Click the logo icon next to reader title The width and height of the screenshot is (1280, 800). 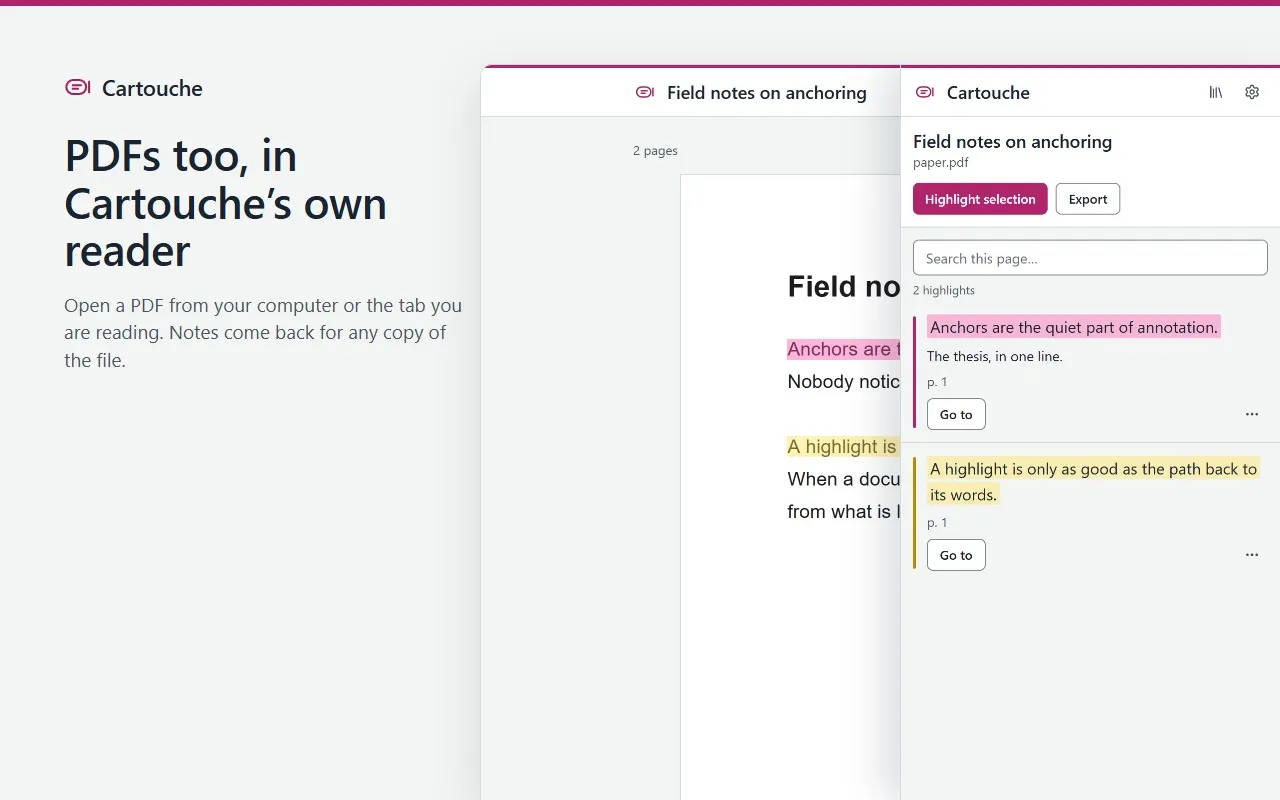pyautogui.click(x=645, y=92)
